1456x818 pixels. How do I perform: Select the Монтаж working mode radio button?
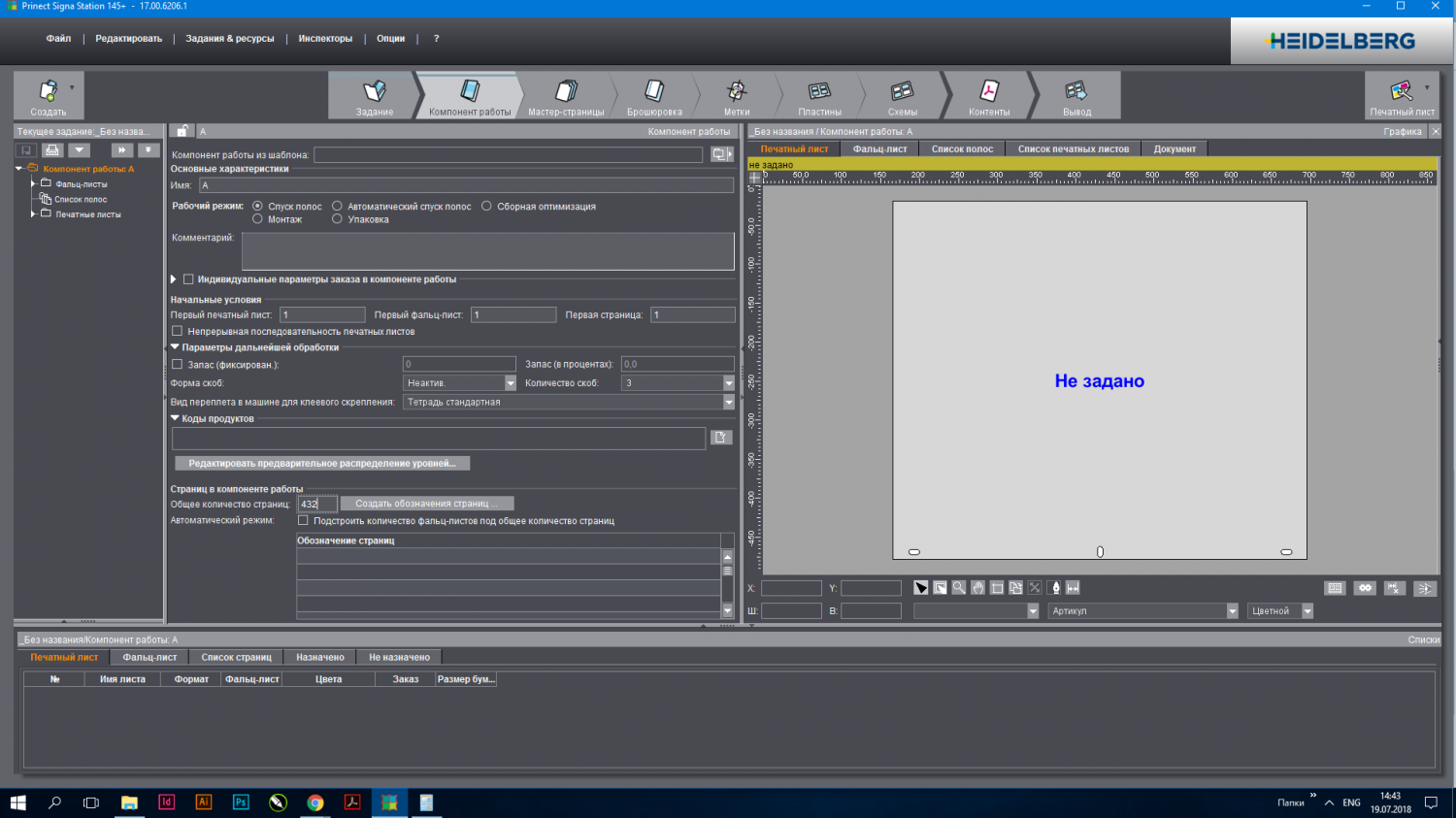[258, 219]
